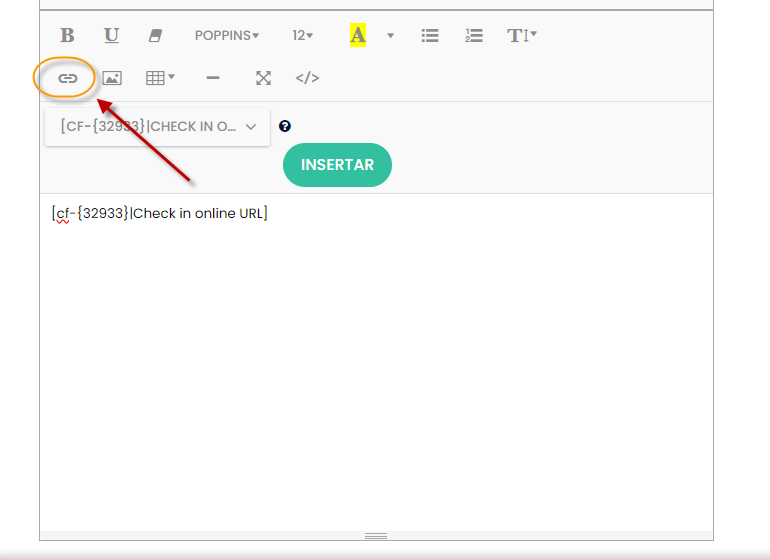
Task: Open the CF-{32933} Check in custom field dropdown
Action: pos(157,127)
